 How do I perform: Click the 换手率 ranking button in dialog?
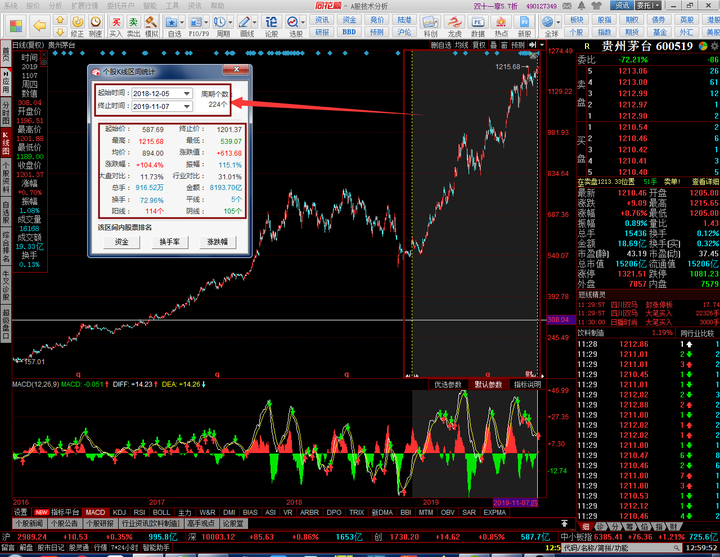click(169, 242)
